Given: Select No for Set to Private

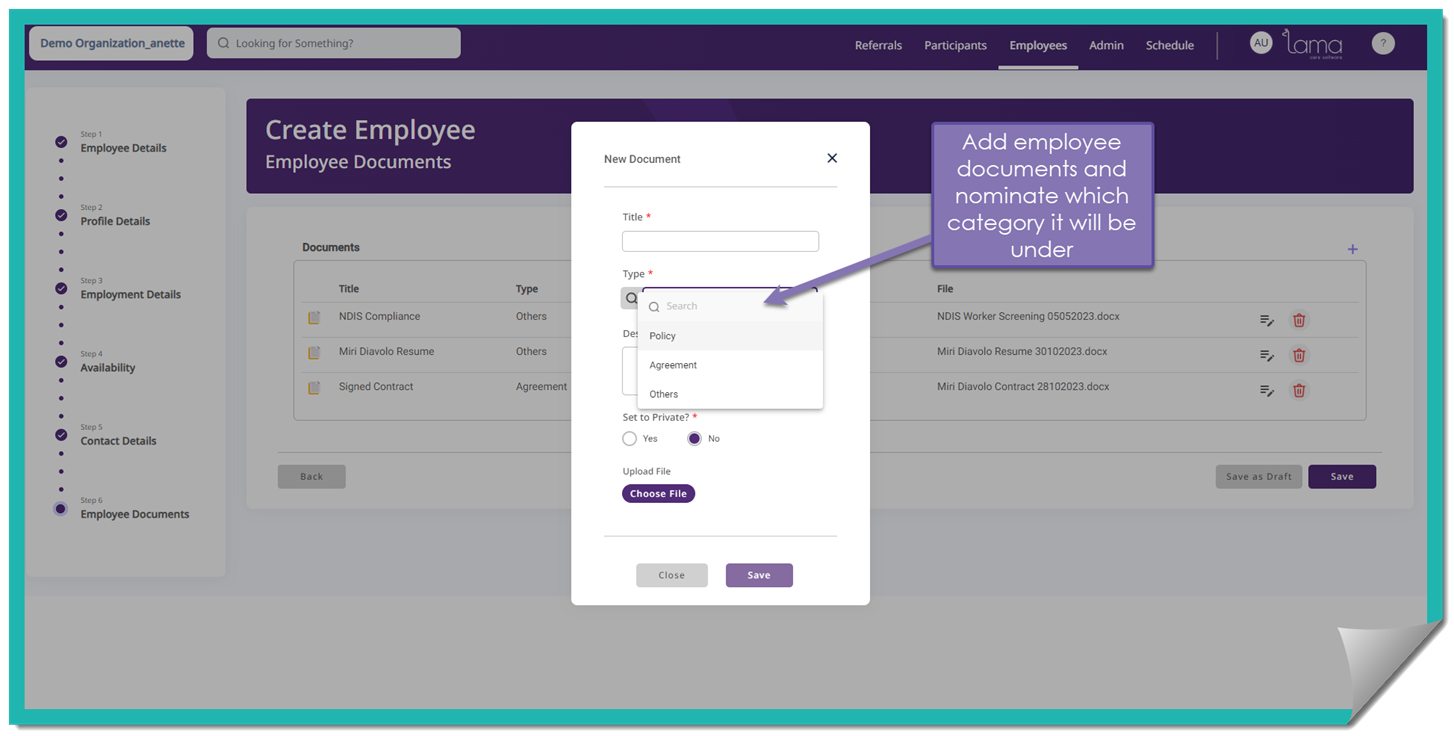Looking at the screenshot, I should pos(694,439).
